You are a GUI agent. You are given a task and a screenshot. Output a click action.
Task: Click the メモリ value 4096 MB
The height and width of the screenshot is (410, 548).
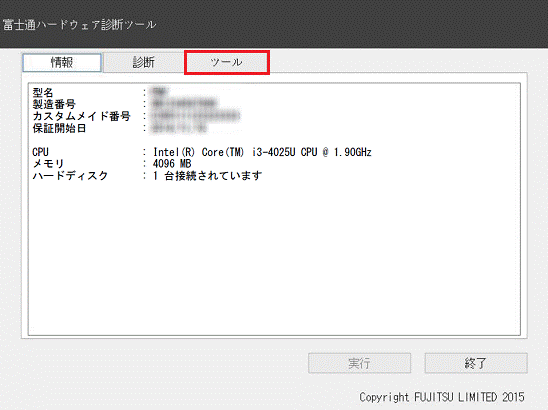[x=172, y=164]
